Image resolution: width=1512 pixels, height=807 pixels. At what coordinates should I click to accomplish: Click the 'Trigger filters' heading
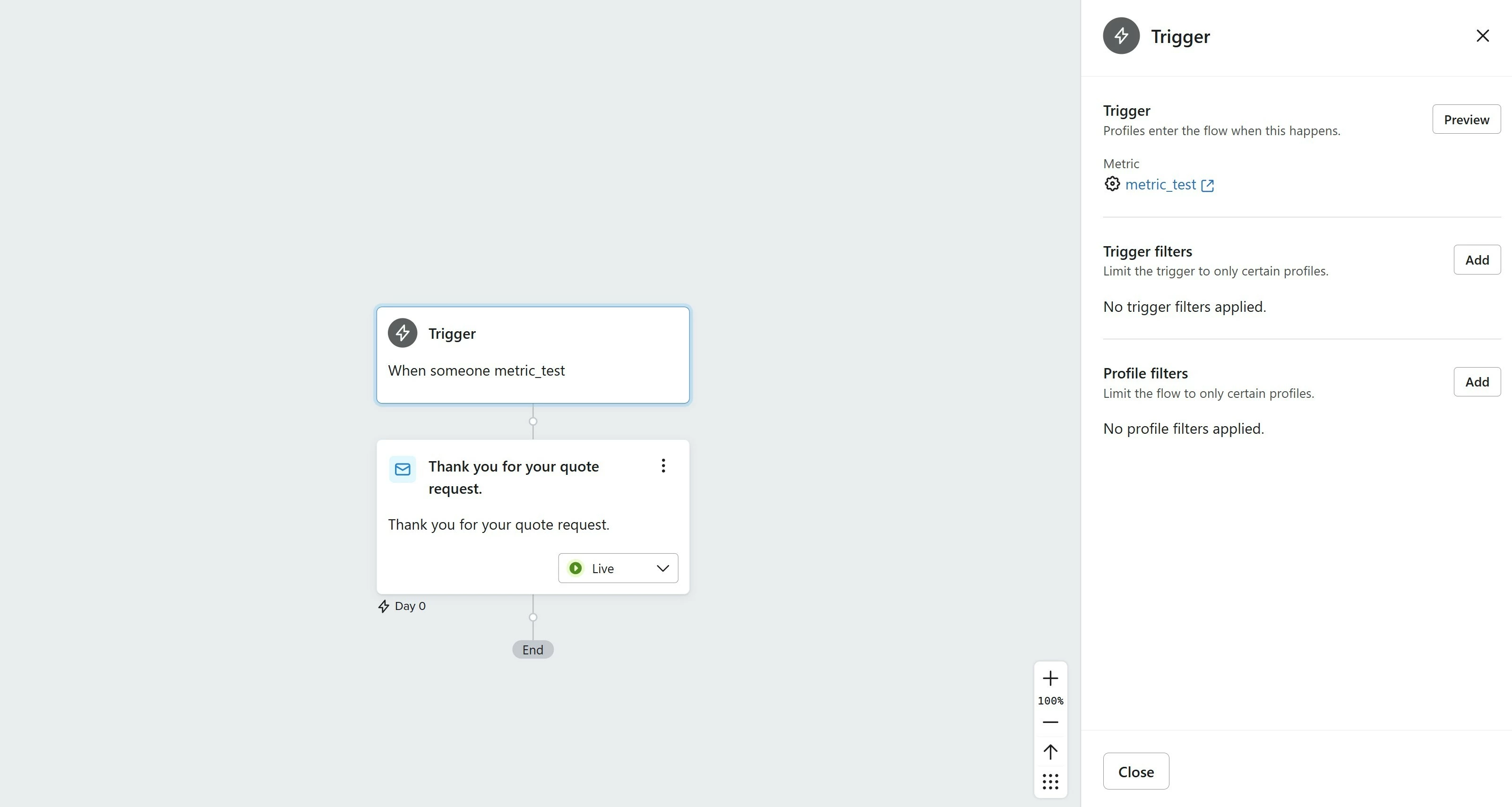click(x=1148, y=251)
